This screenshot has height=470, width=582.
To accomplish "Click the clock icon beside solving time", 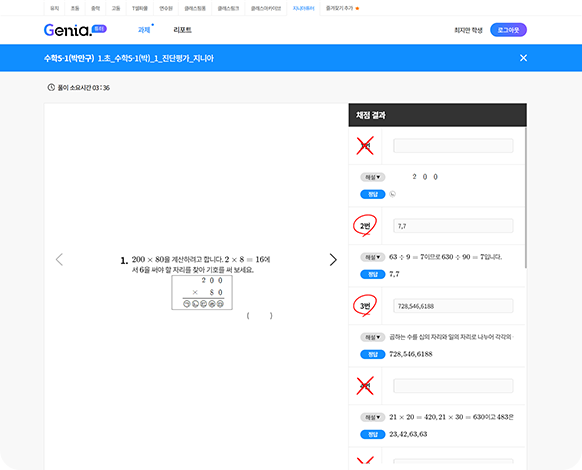I will (x=51, y=88).
